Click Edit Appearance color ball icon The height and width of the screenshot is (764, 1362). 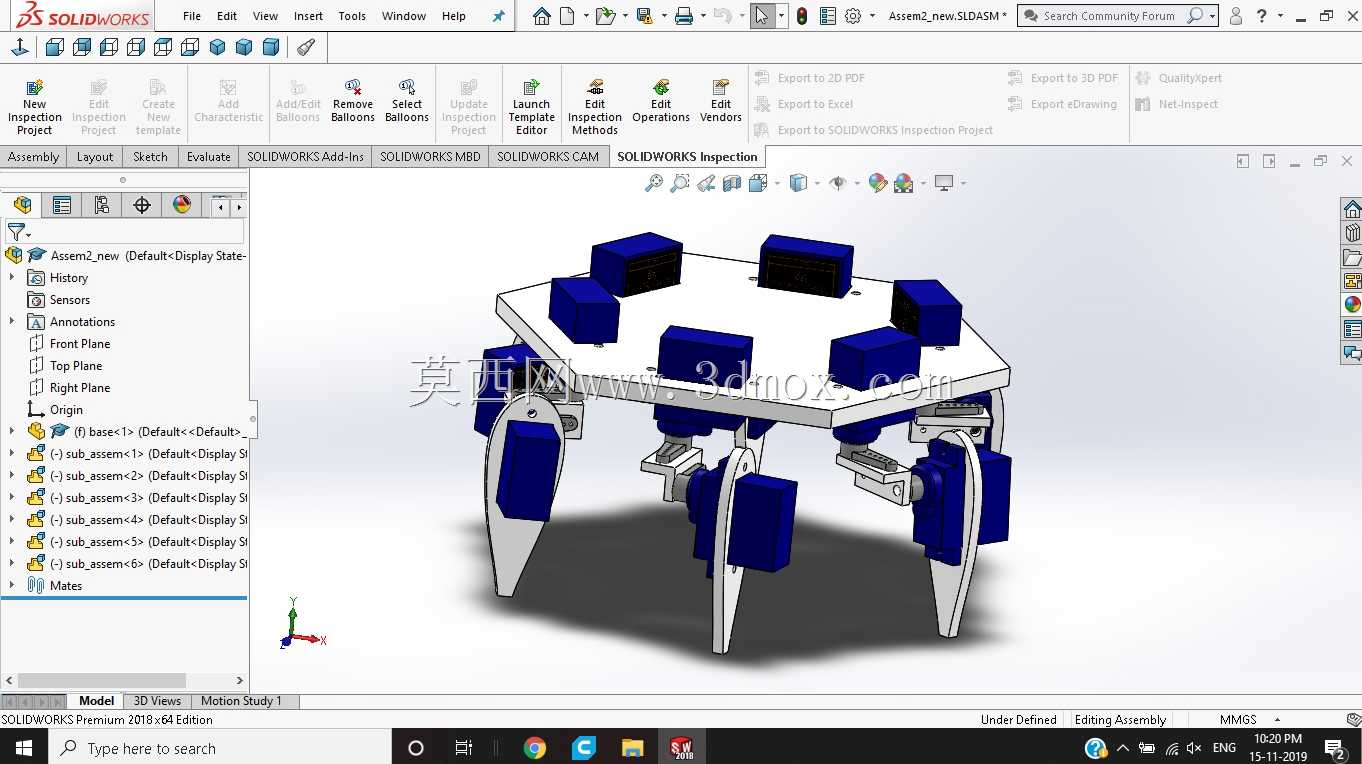(877, 183)
